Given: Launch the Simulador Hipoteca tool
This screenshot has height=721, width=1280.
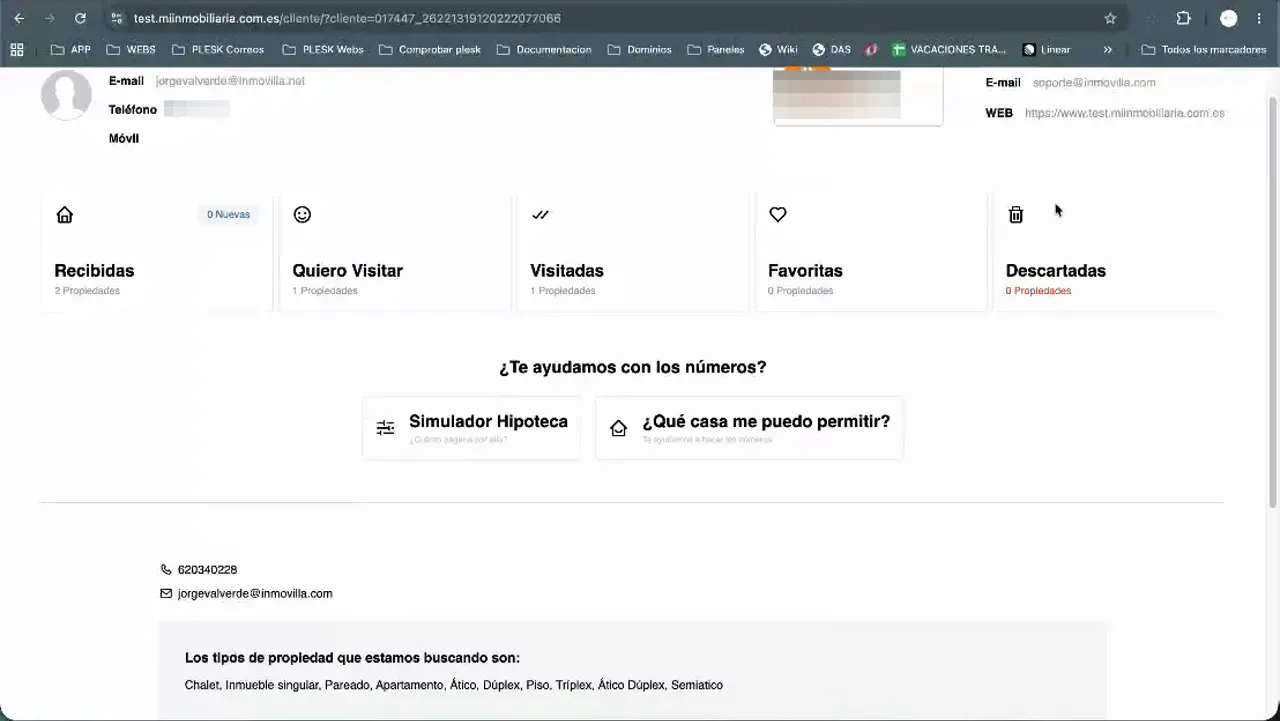Looking at the screenshot, I should tap(472, 428).
